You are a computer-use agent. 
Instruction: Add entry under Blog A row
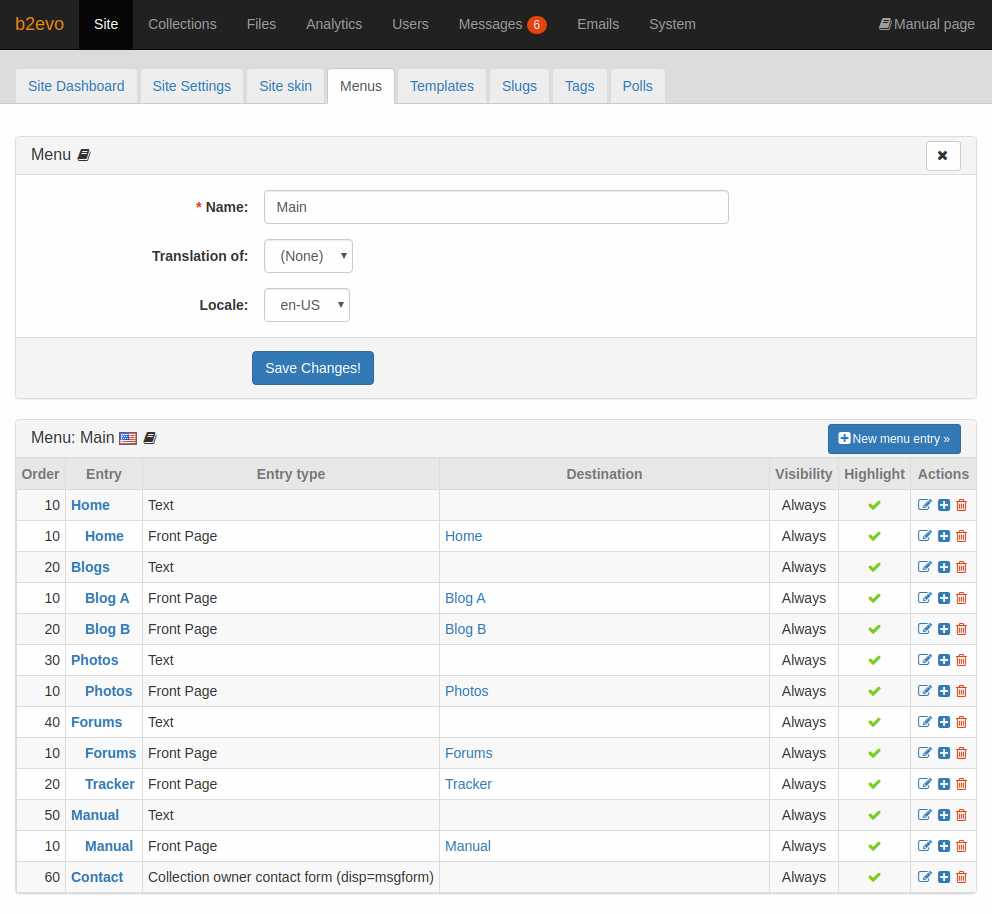(944, 598)
